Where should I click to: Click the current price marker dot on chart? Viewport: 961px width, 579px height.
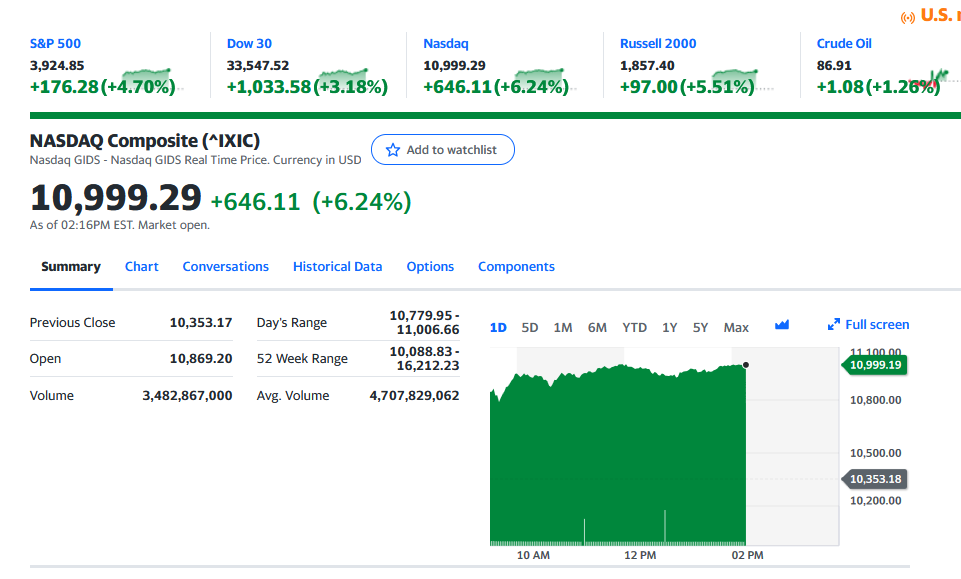click(x=745, y=365)
